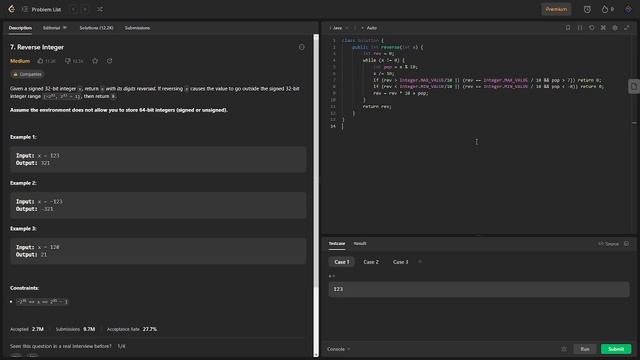Click the 'return rev;' code line

tap(377, 107)
